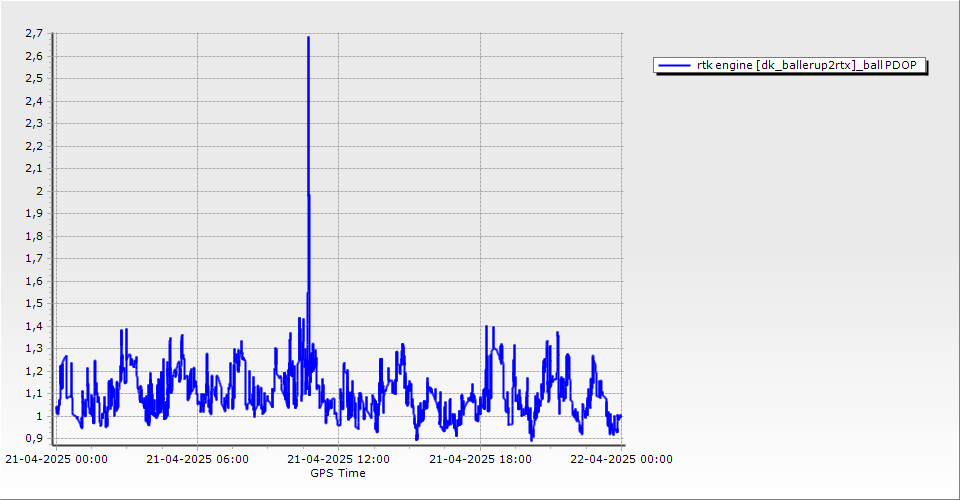Screen dimensions: 960x500
Task: Click the 21-04-2025 00:00 time label
Action: [x=56, y=459]
